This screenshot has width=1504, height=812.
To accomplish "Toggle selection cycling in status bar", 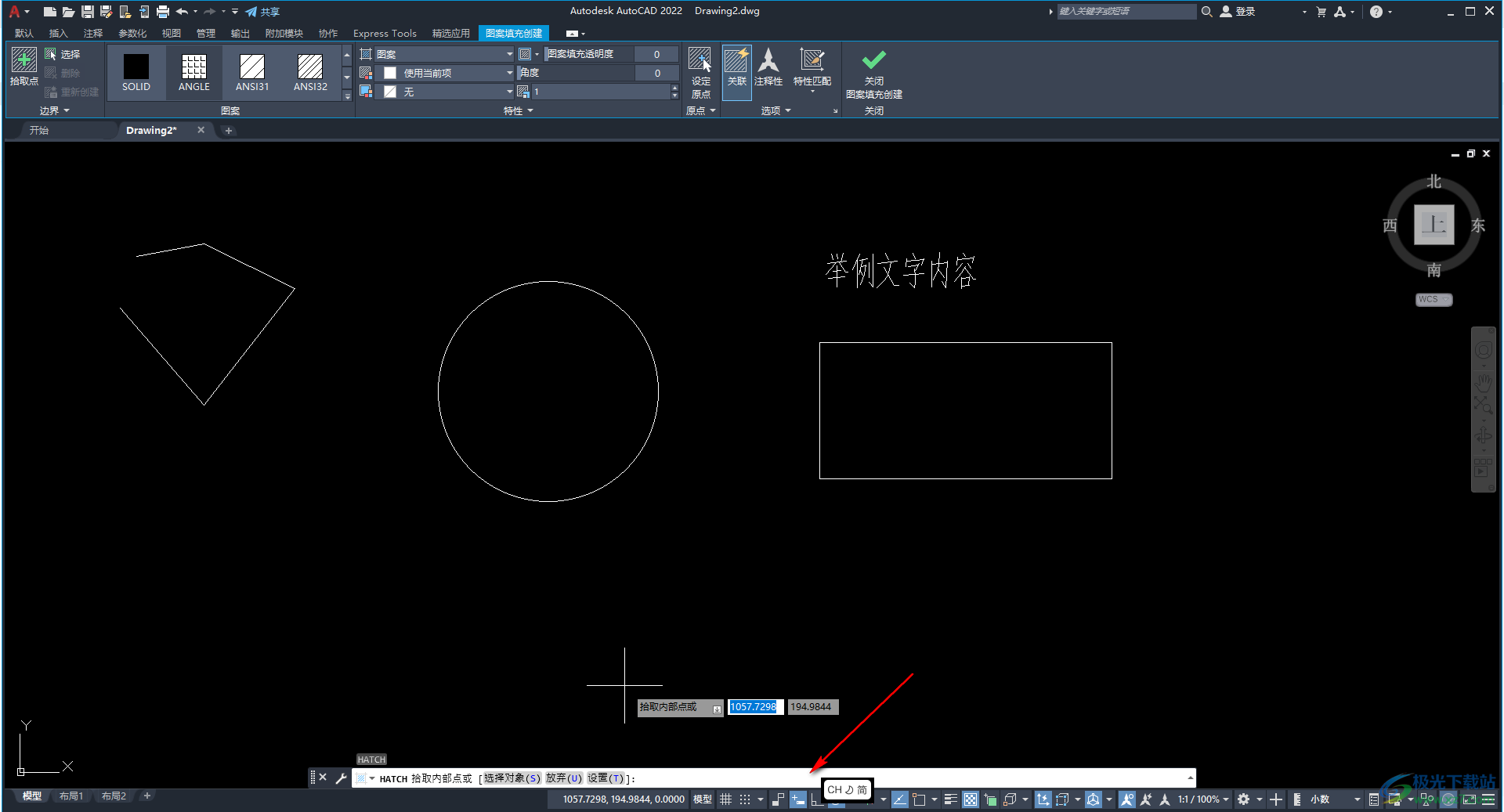I will (990, 799).
